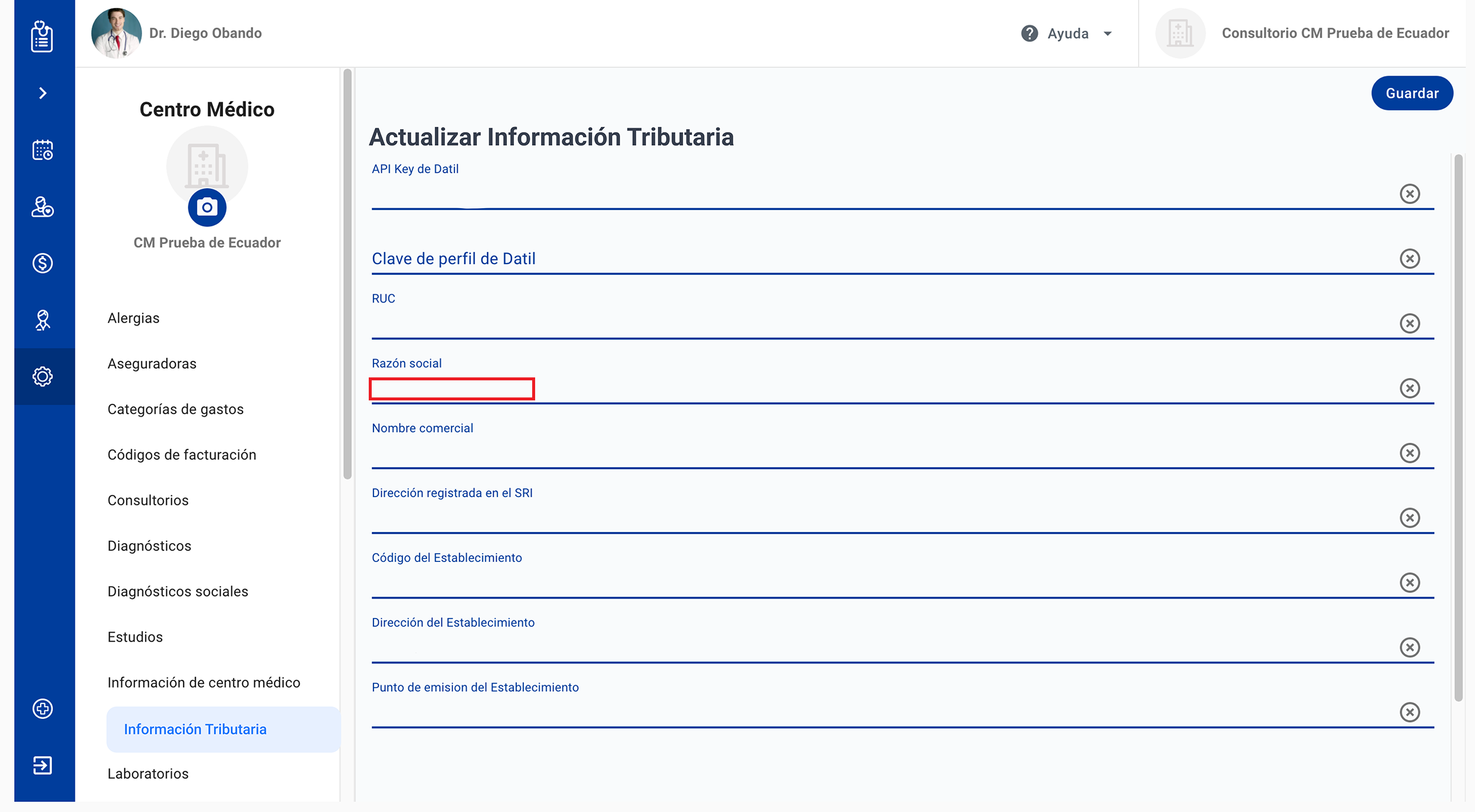Image resolution: width=1475 pixels, height=812 pixels.
Task: Click the center menu list scrollbar
Action: click(x=348, y=274)
